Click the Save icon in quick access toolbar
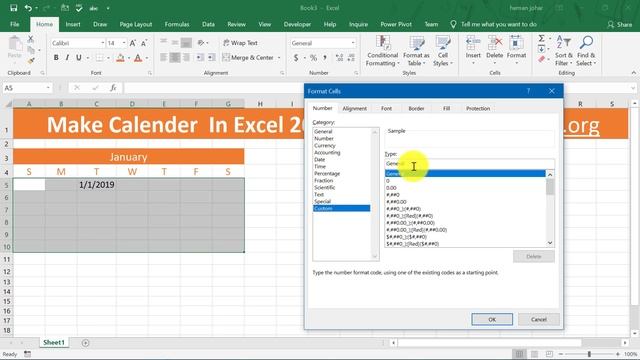 [x=13, y=8]
